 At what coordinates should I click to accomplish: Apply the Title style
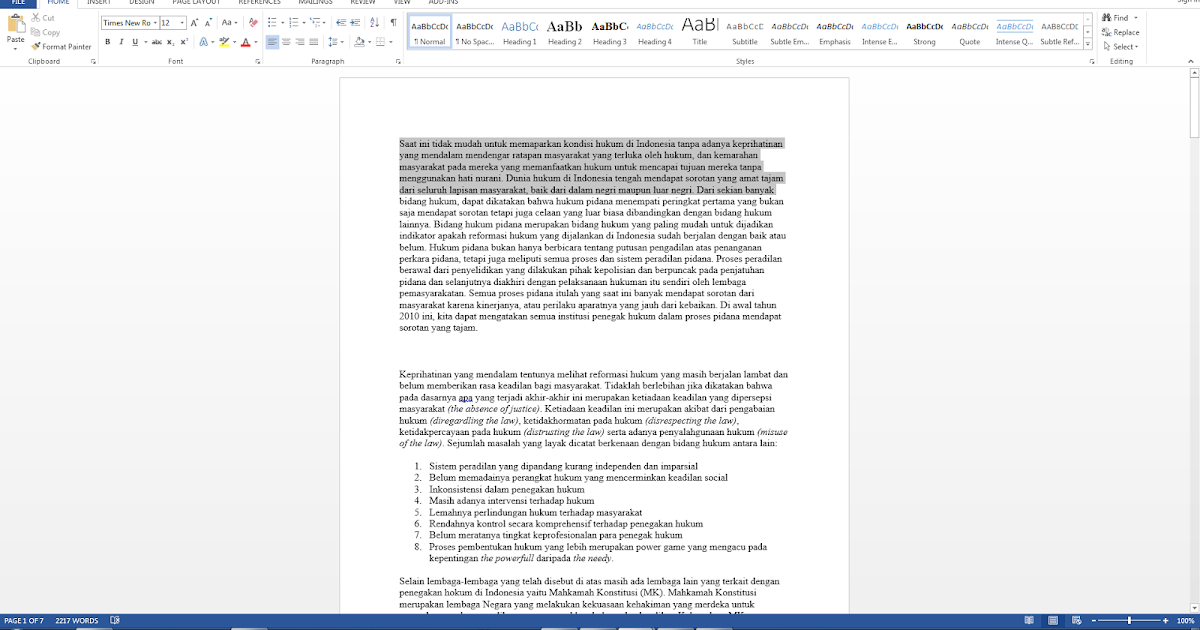699,32
